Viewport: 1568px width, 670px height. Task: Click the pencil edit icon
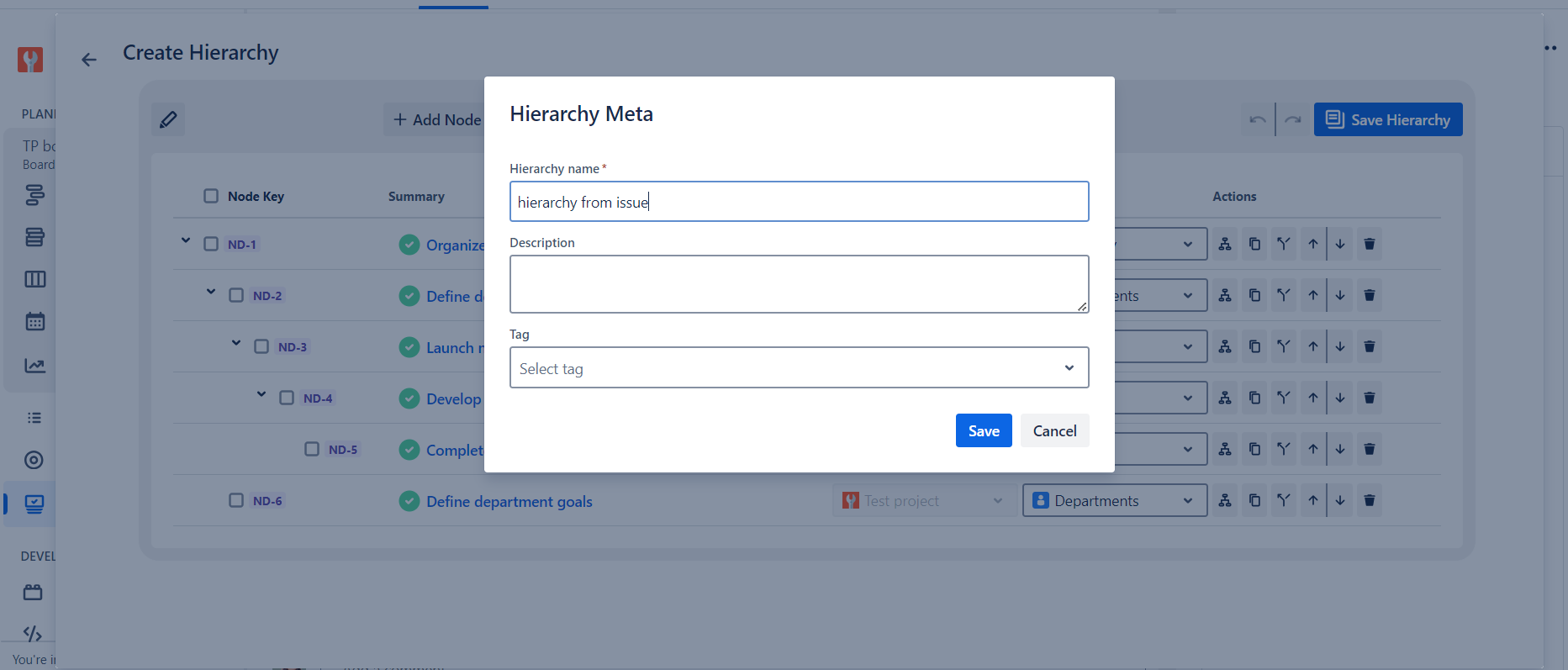[168, 119]
